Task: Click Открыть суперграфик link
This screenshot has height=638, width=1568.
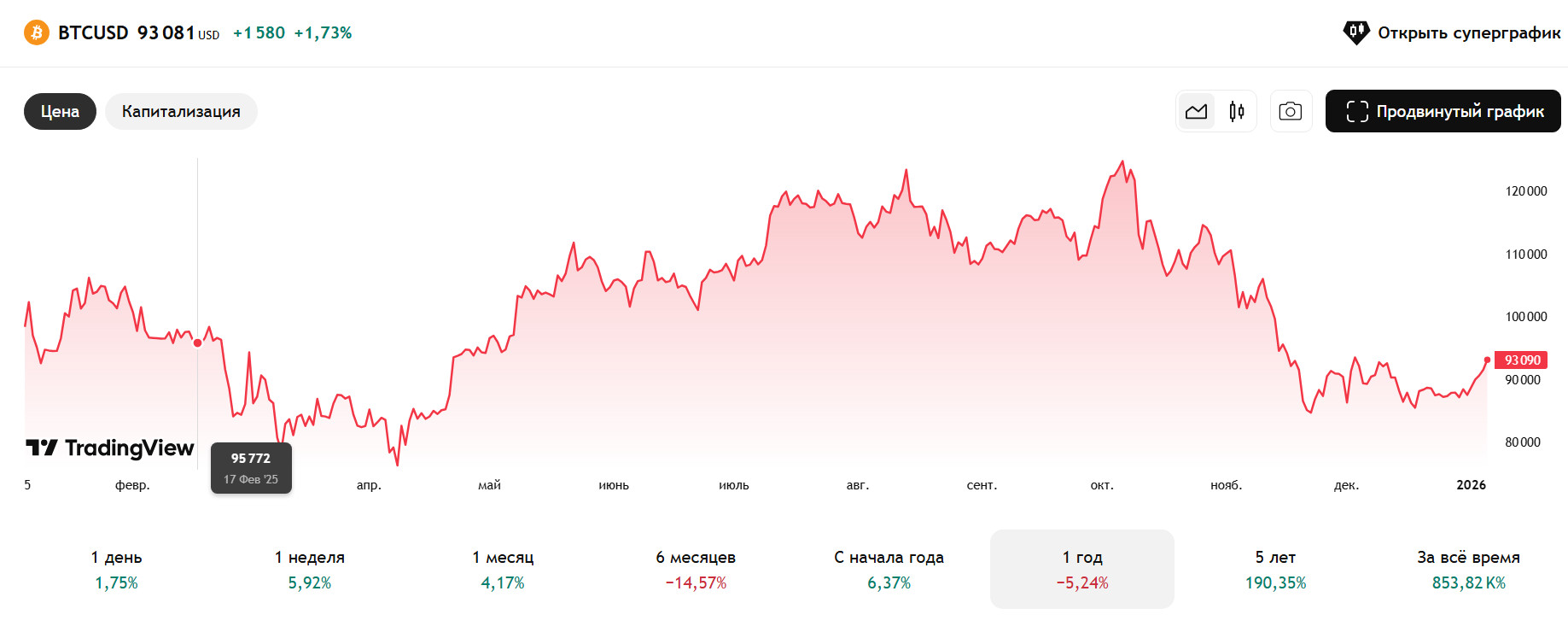Action: pos(1468,32)
